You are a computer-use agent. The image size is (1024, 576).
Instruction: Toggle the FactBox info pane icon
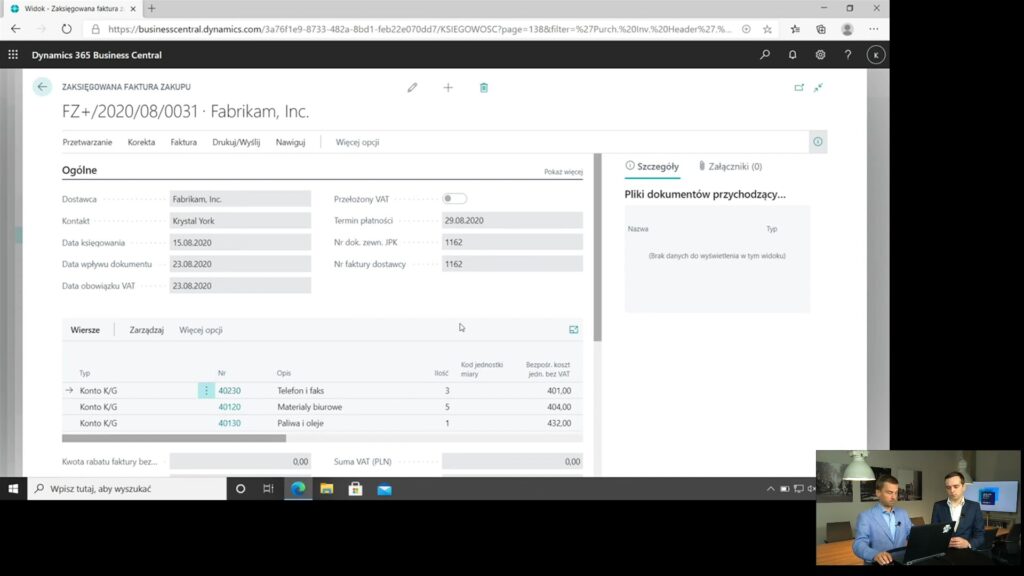point(818,142)
